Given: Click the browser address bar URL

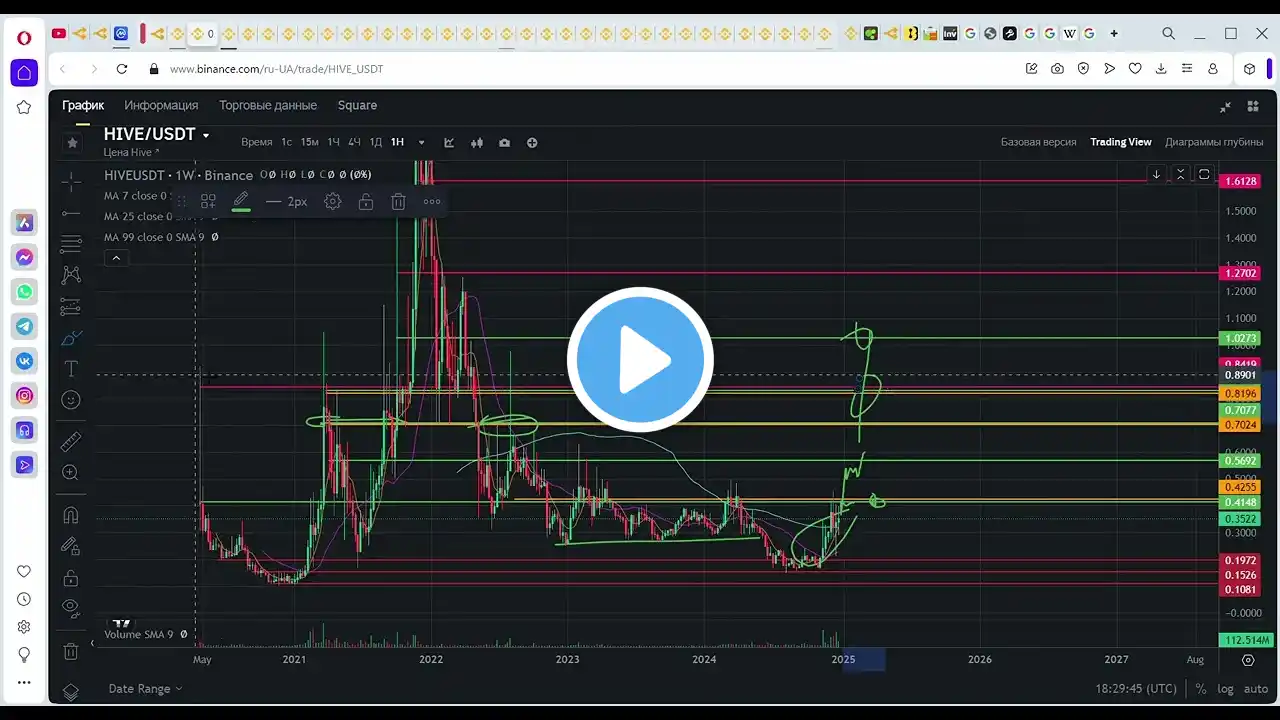Looking at the screenshot, I should coord(276,69).
